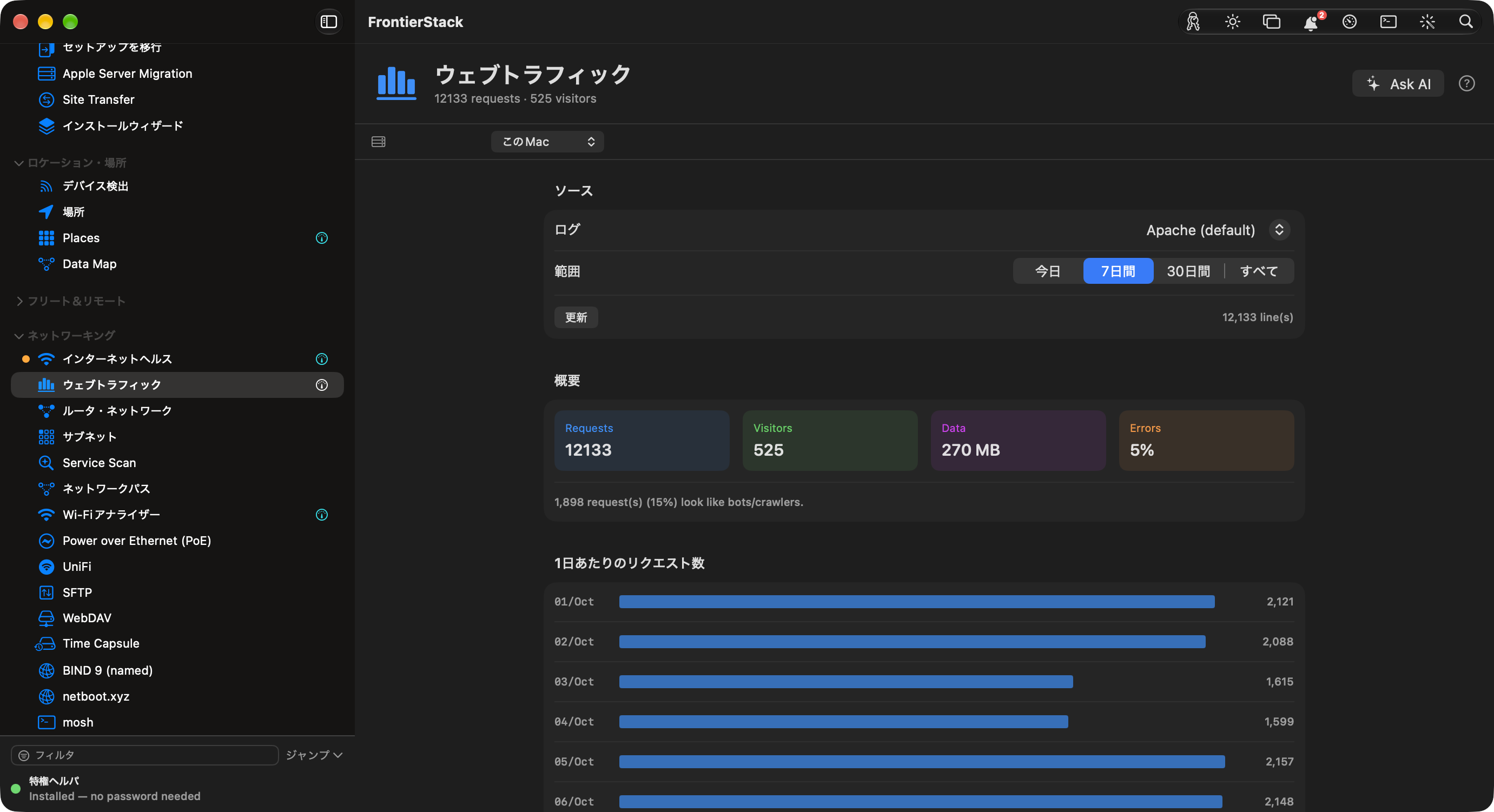The width and height of the screenshot is (1494, 812).
Task: Open search with magnifier icon
Action: click(1466, 22)
